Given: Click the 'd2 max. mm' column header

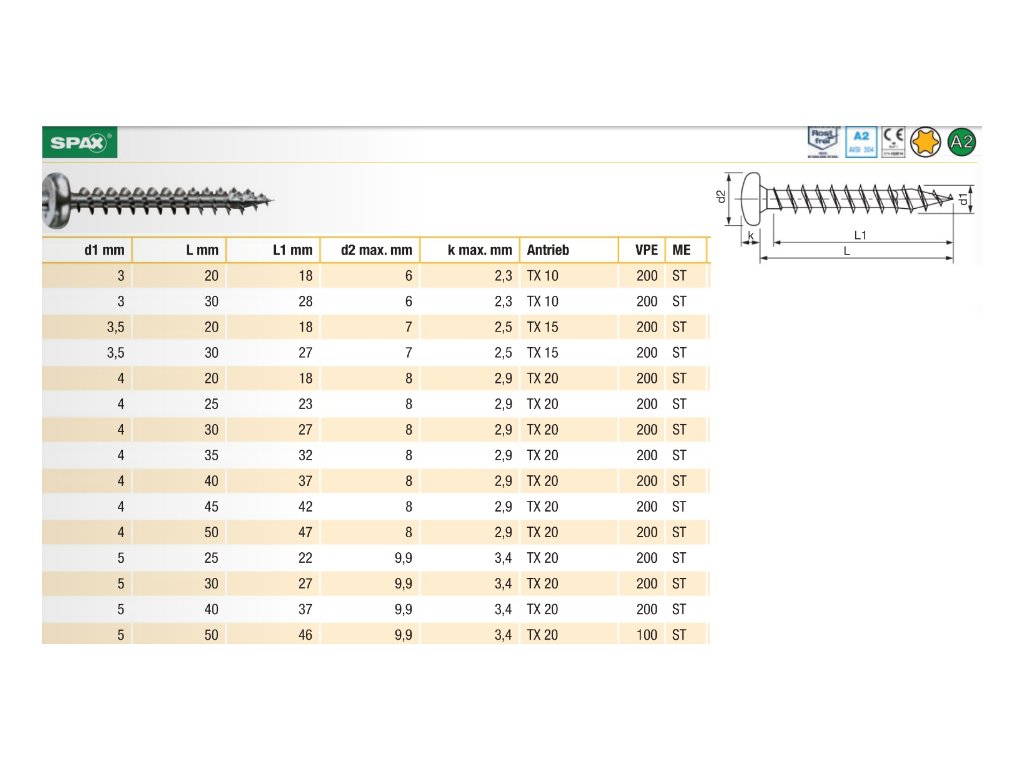Looking at the screenshot, I should (x=376, y=250).
